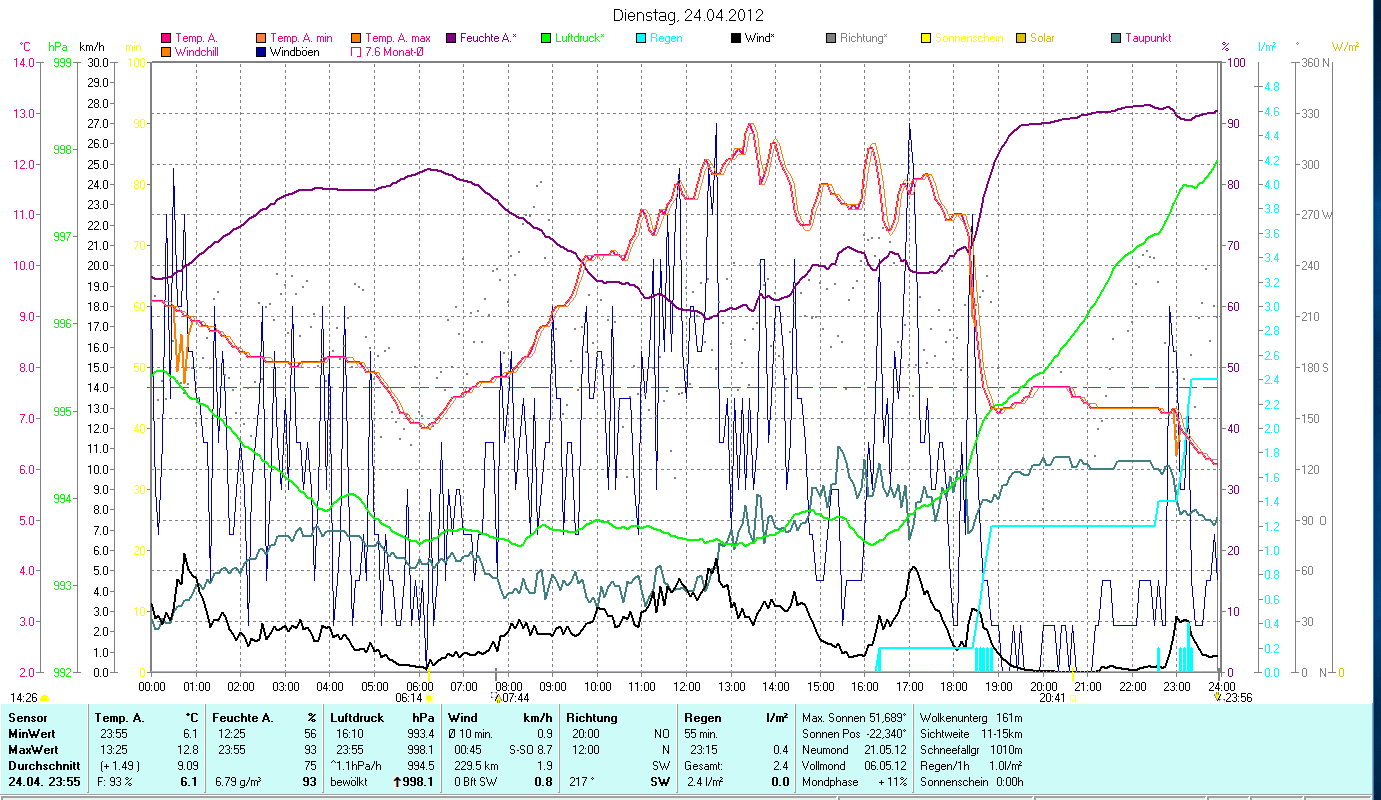The image size is (1381, 800).
Task: Click the sunrise sun icon beside 06:14
Action: (430, 698)
